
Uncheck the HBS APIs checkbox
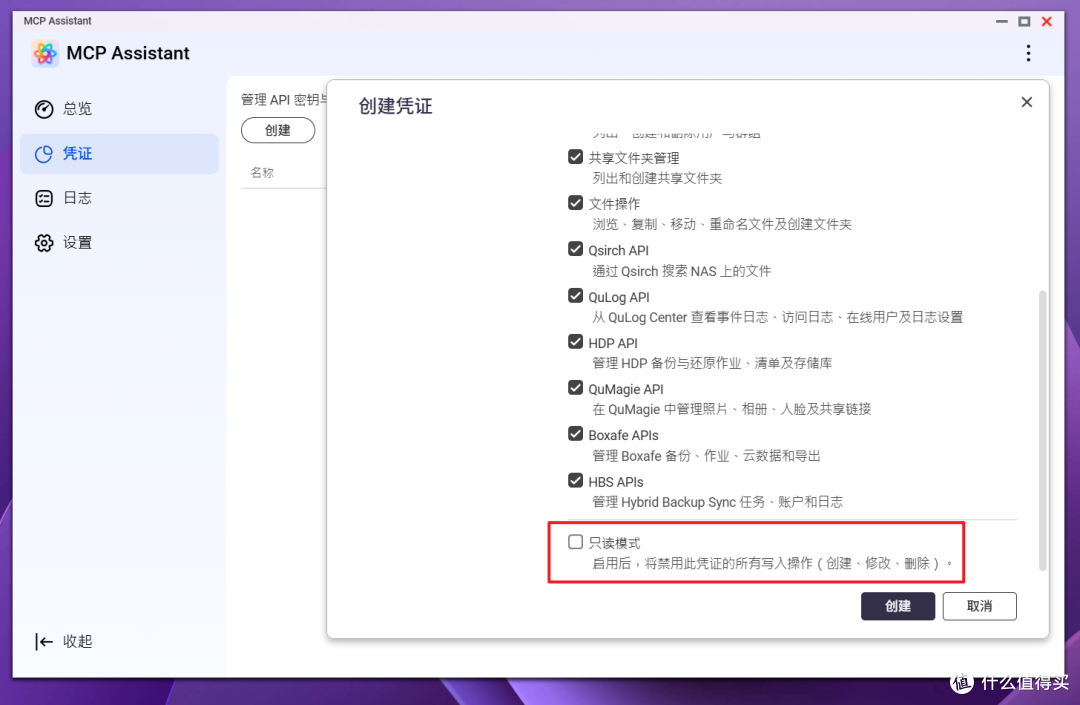(576, 480)
